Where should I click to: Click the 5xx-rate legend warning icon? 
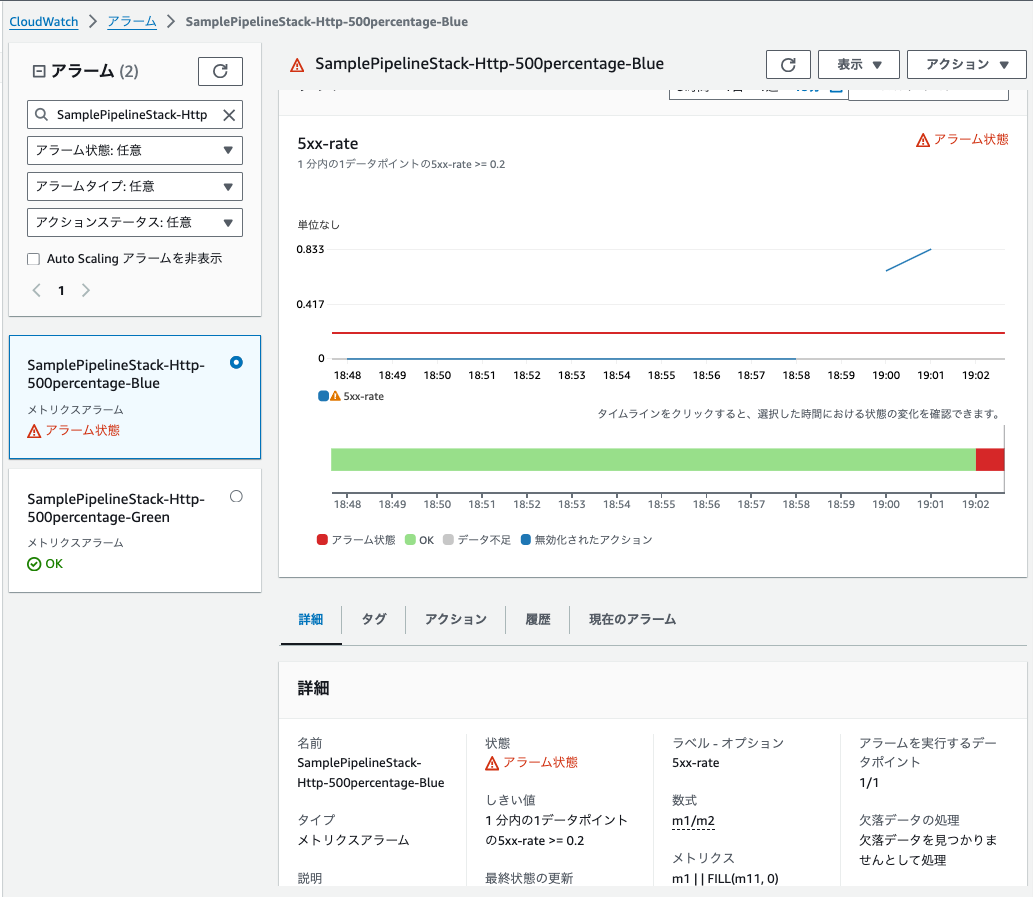click(x=335, y=396)
